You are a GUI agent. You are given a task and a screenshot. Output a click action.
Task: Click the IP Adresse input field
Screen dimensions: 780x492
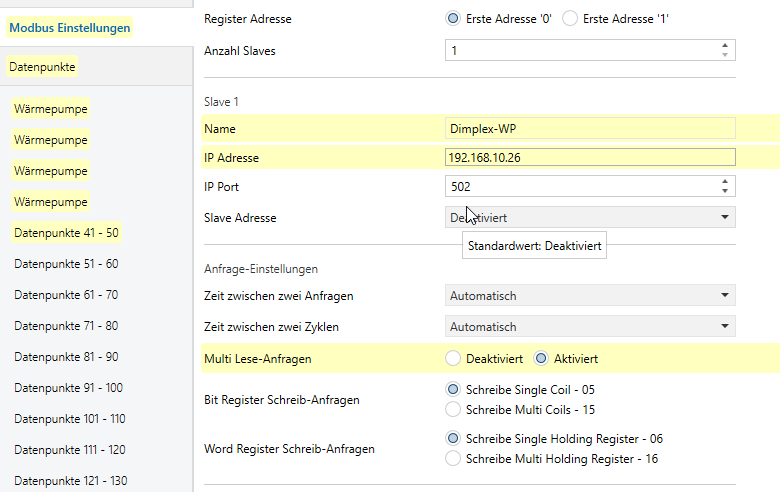(590, 157)
